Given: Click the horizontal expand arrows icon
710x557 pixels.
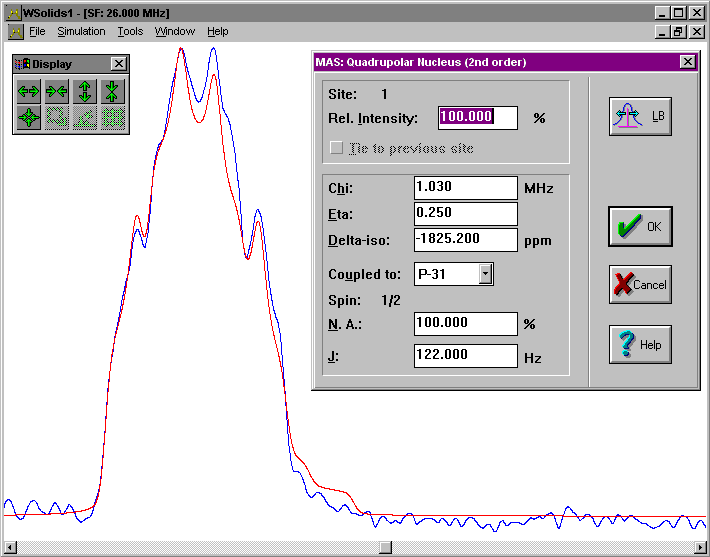Looking at the screenshot, I should click(x=28, y=91).
